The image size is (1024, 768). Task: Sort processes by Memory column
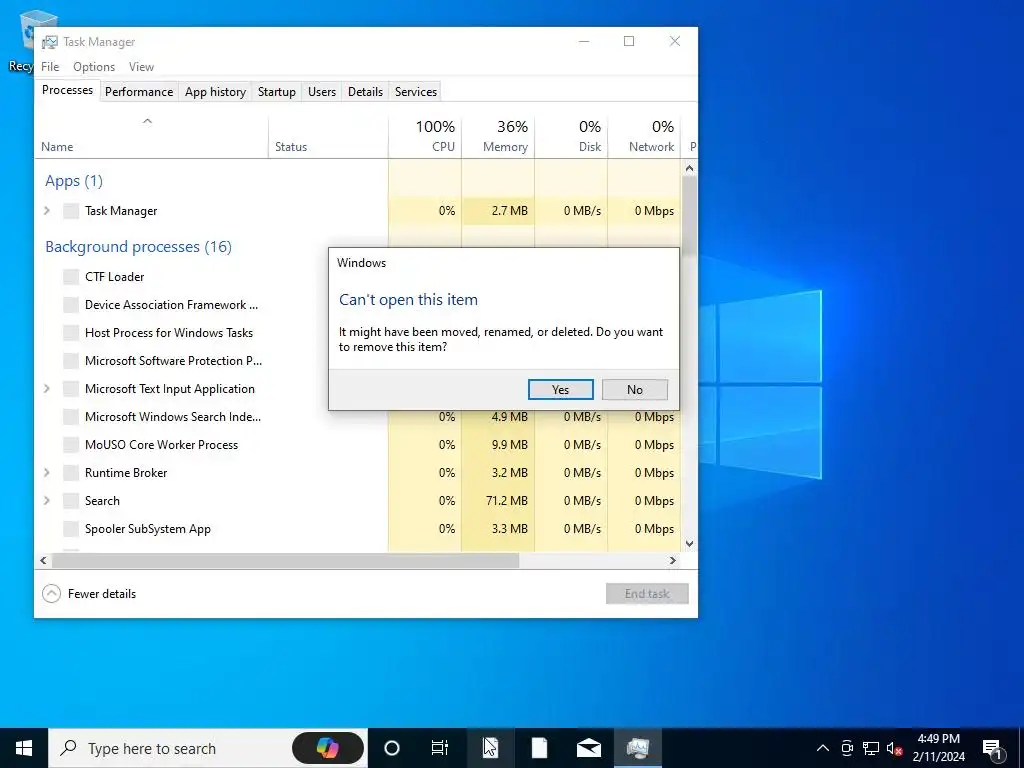[498, 136]
